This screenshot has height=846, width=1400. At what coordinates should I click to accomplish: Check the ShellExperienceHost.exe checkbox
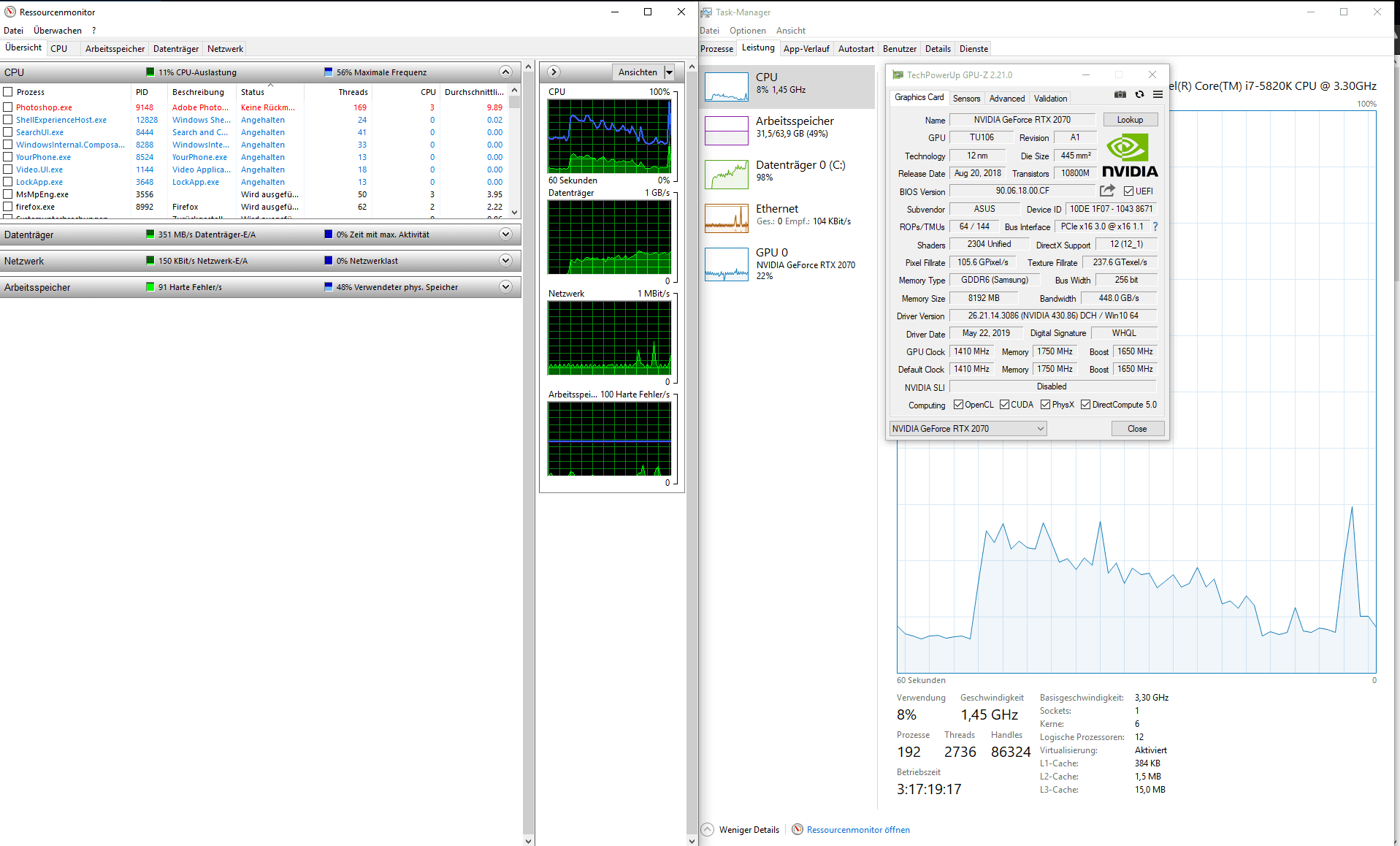8,120
